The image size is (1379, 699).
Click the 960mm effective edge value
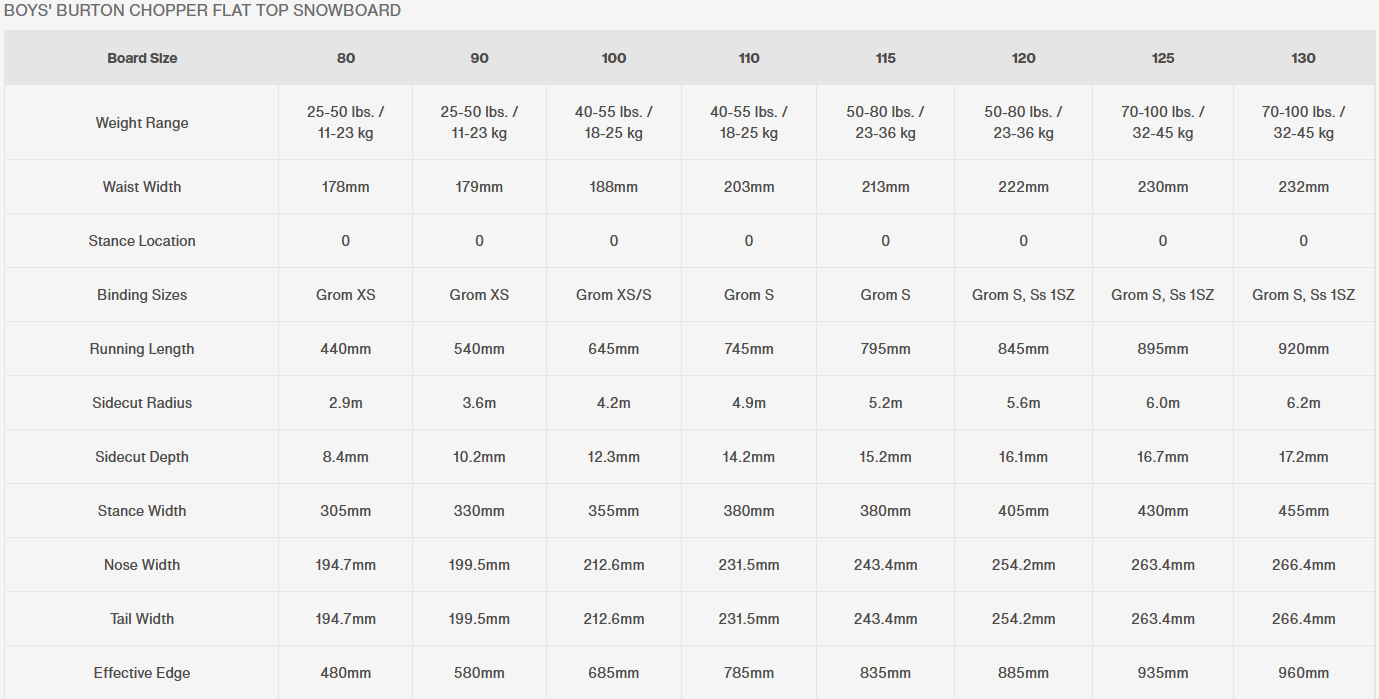1303,673
